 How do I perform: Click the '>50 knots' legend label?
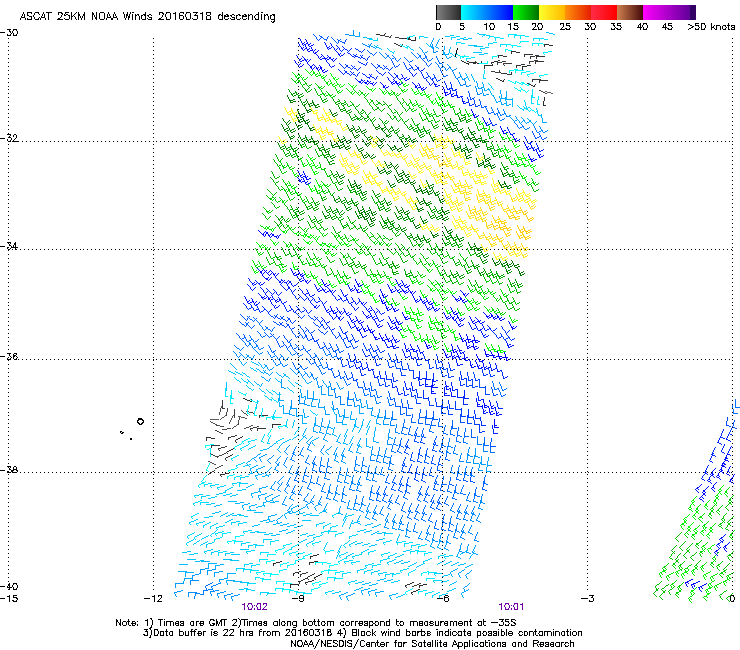[x=711, y=27]
